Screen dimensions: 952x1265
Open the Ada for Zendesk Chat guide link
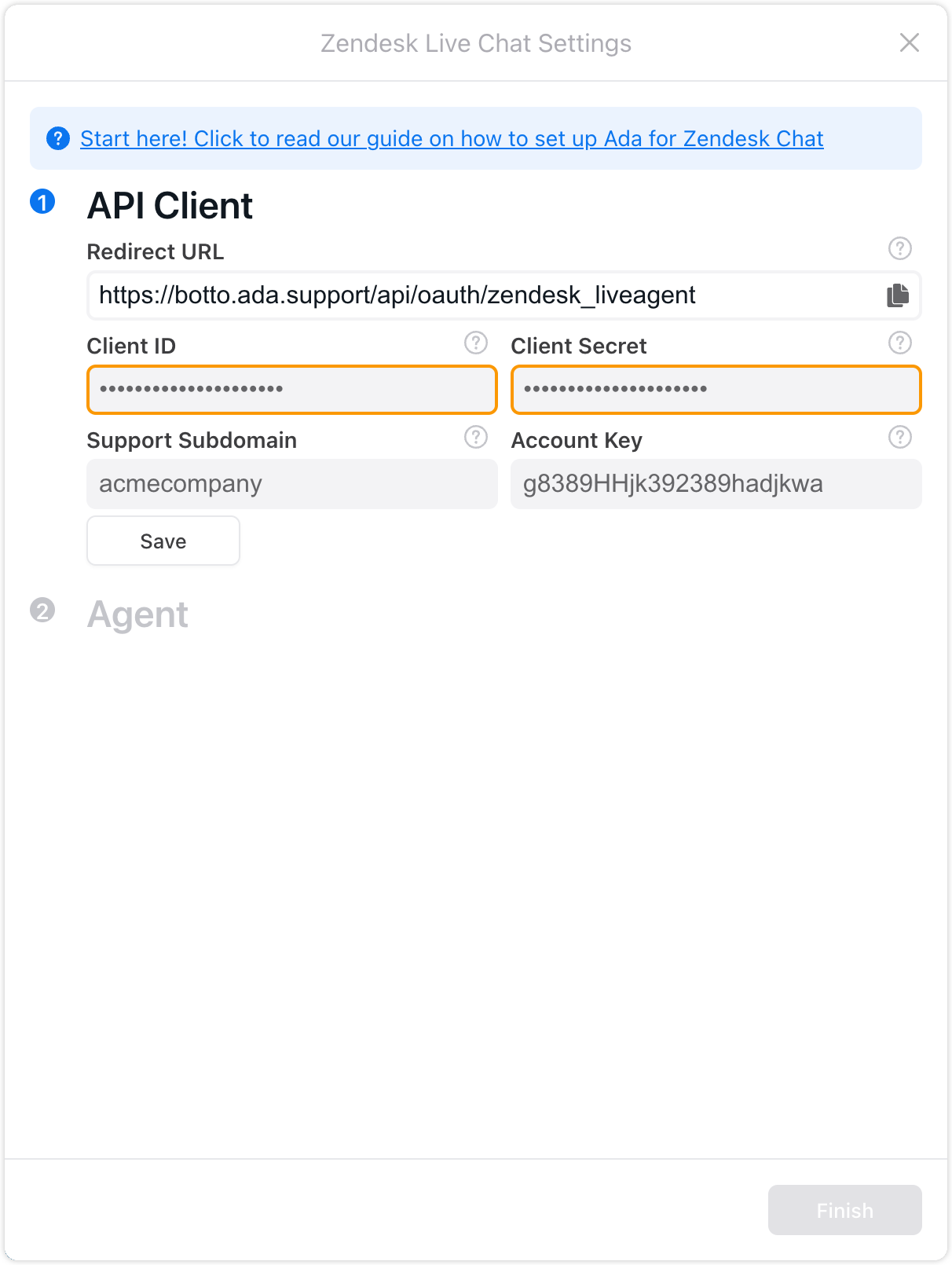point(452,138)
